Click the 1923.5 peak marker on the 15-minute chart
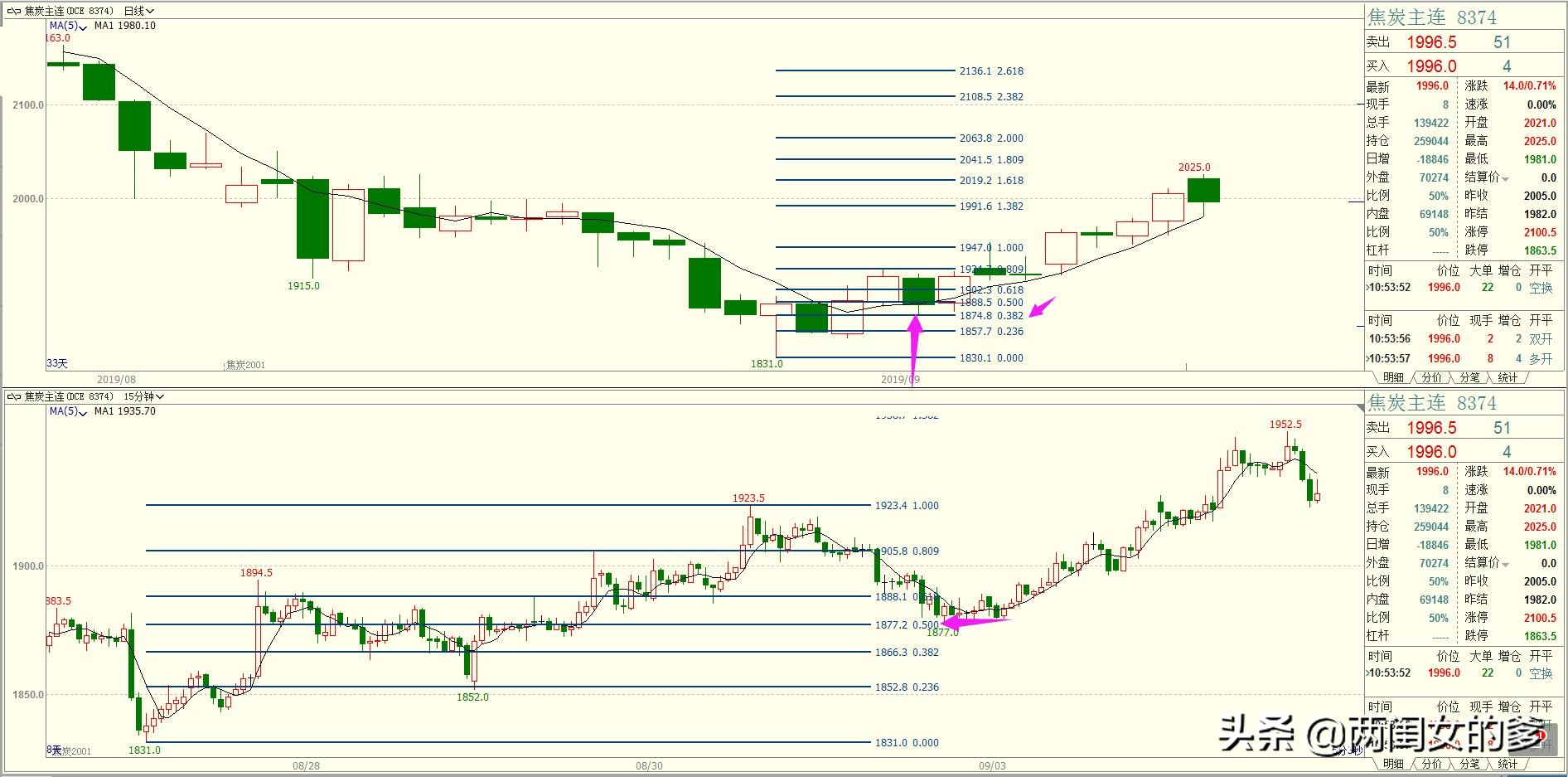 [x=748, y=498]
